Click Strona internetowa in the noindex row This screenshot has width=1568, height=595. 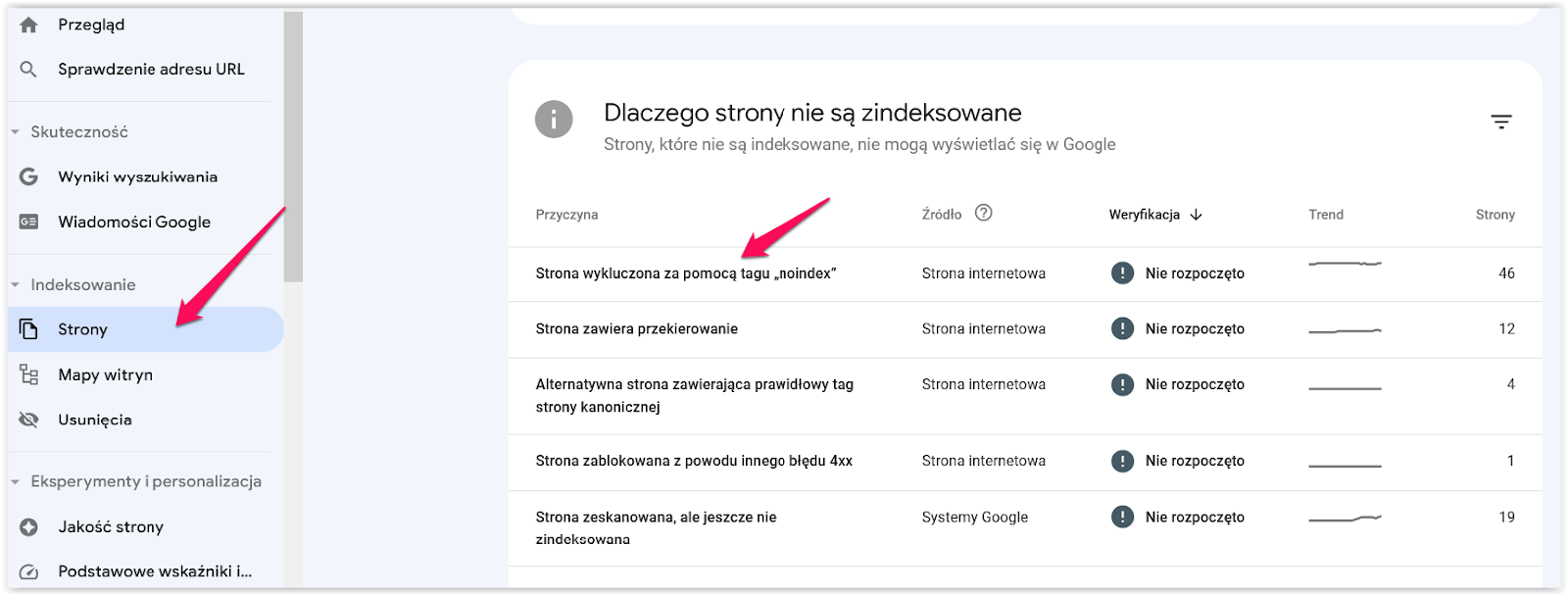pos(984,273)
